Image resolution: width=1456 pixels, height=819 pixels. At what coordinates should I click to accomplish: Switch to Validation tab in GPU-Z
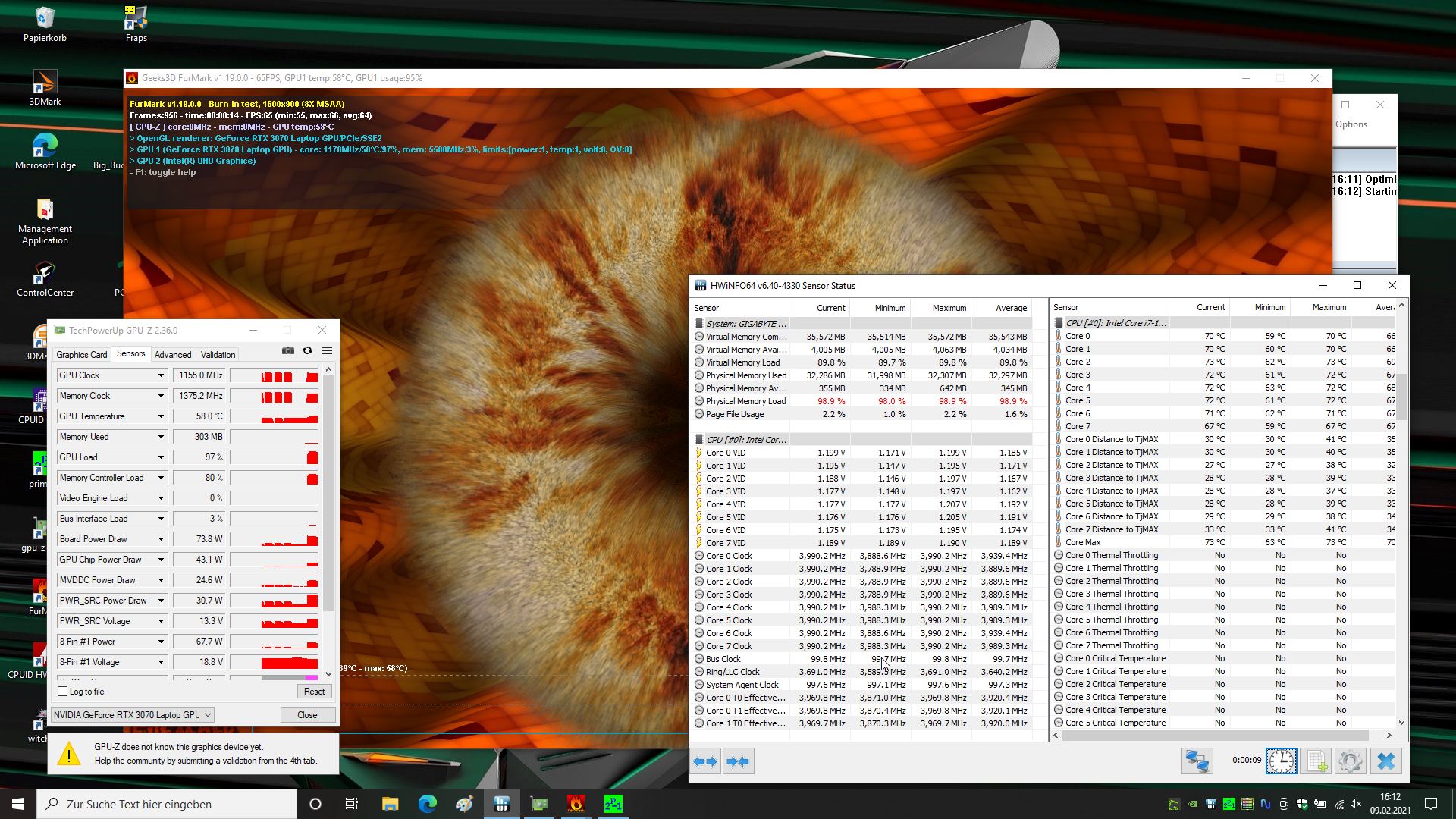coord(218,355)
